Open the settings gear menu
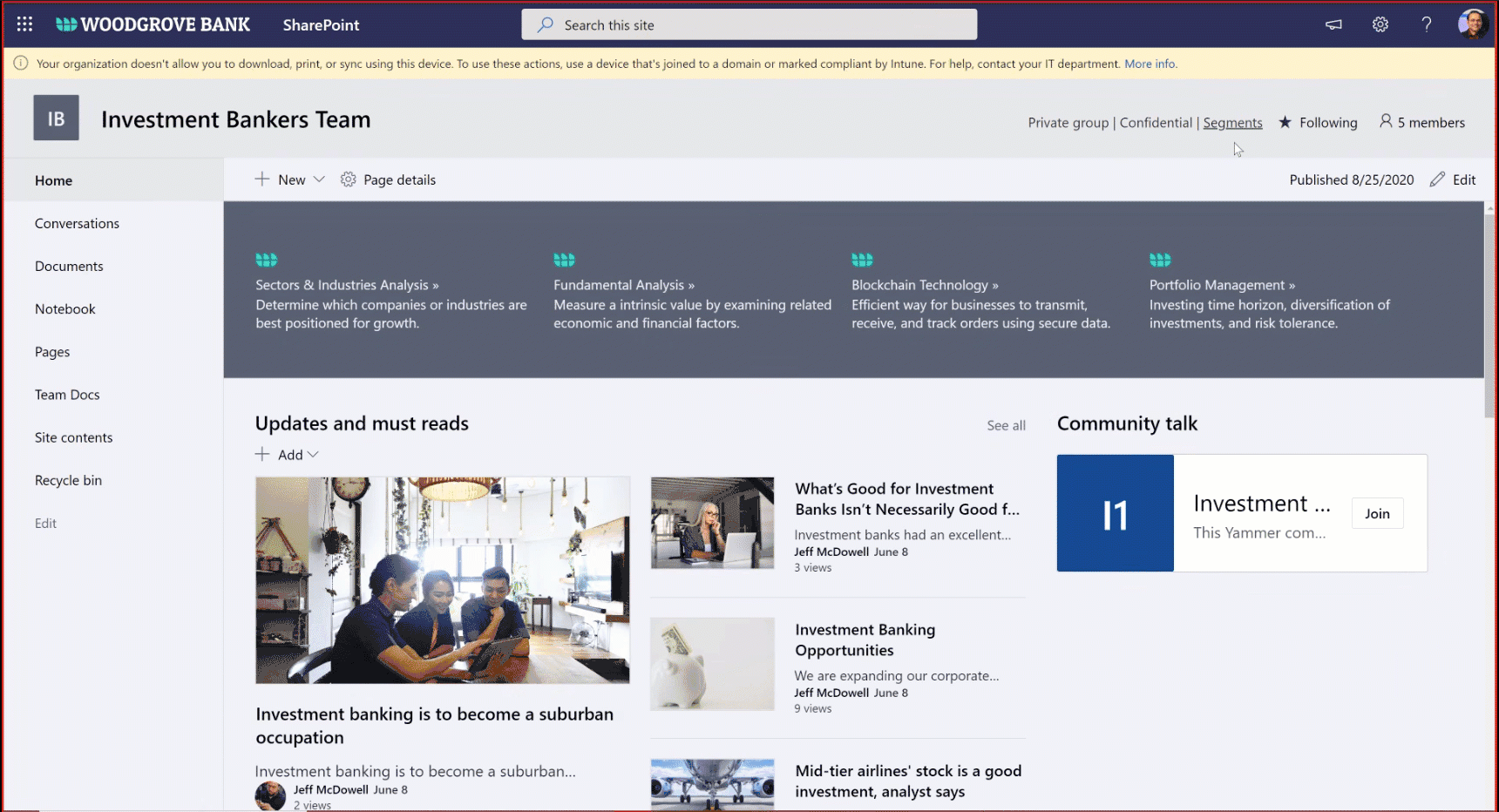Image resolution: width=1499 pixels, height=812 pixels. click(1380, 24)
